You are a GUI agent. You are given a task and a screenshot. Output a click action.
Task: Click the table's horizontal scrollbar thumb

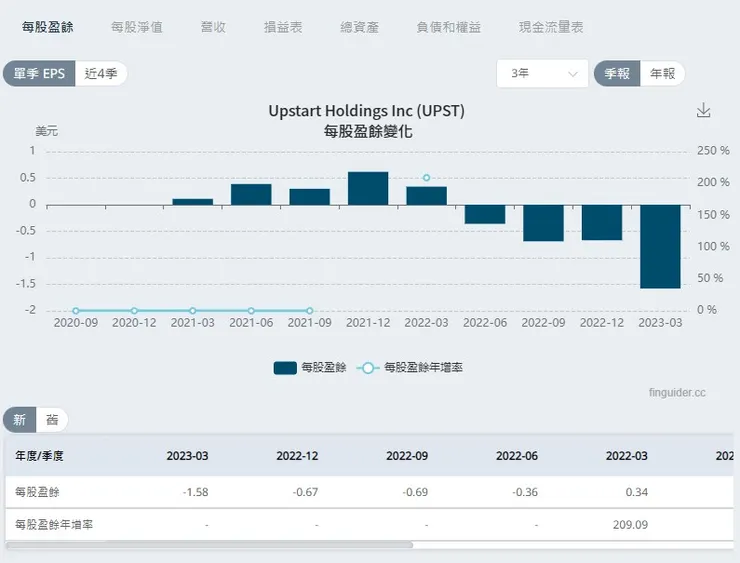(210, 545)
